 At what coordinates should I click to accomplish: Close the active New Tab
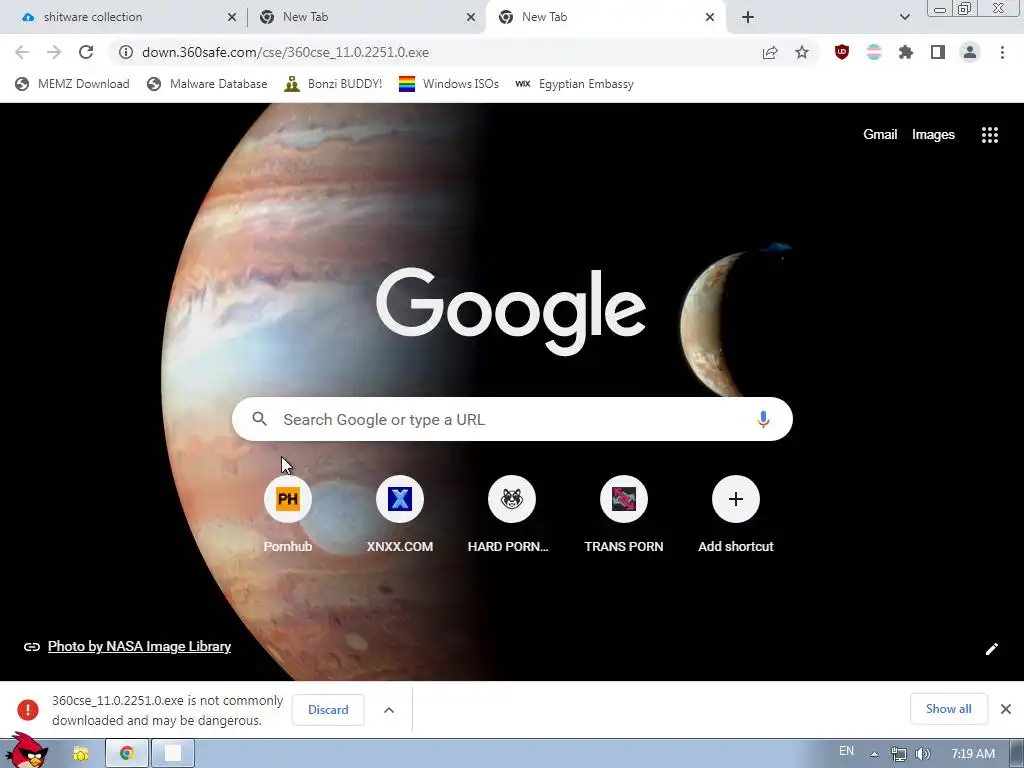(710, 17)
